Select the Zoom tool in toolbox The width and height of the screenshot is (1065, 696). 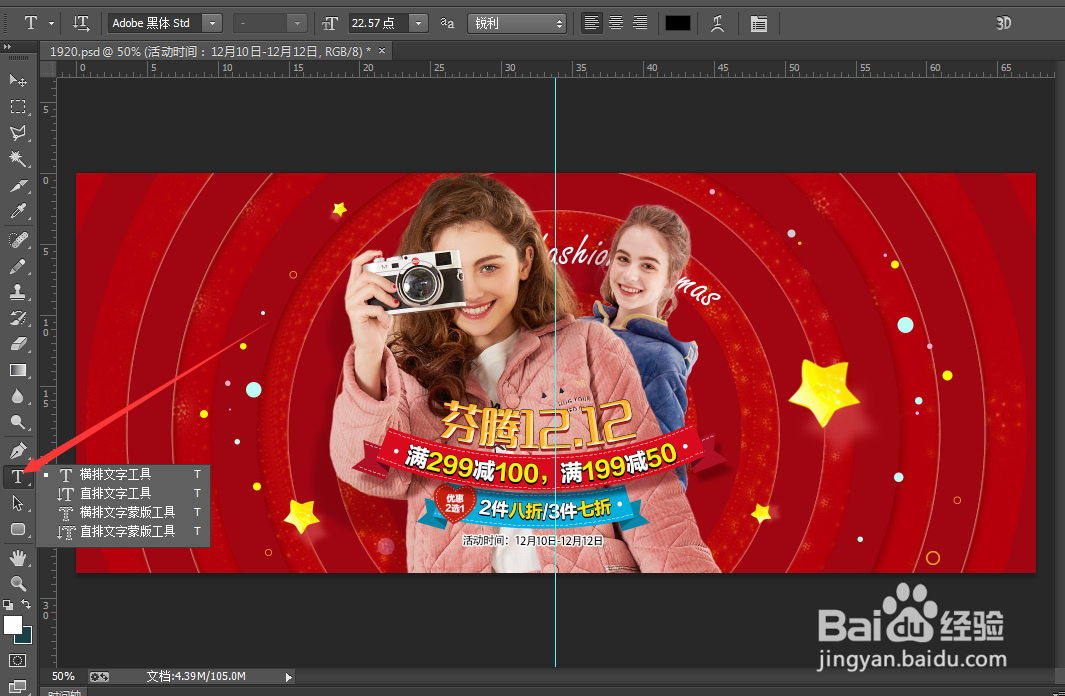click(x=18, y=583)
